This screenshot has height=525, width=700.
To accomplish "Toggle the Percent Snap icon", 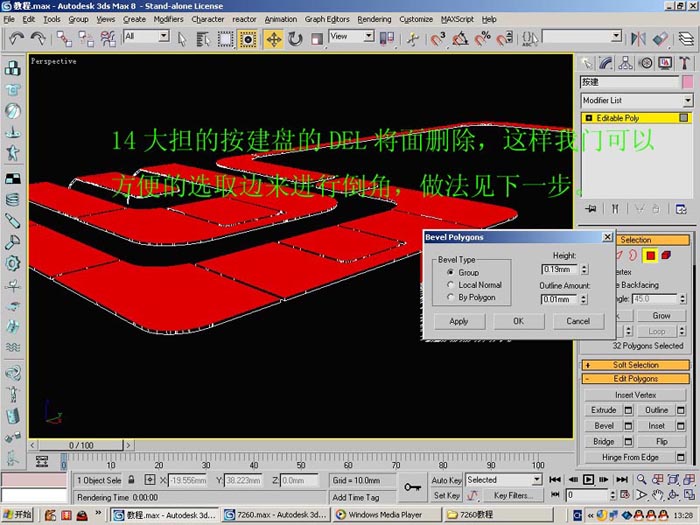I will 483,39.
